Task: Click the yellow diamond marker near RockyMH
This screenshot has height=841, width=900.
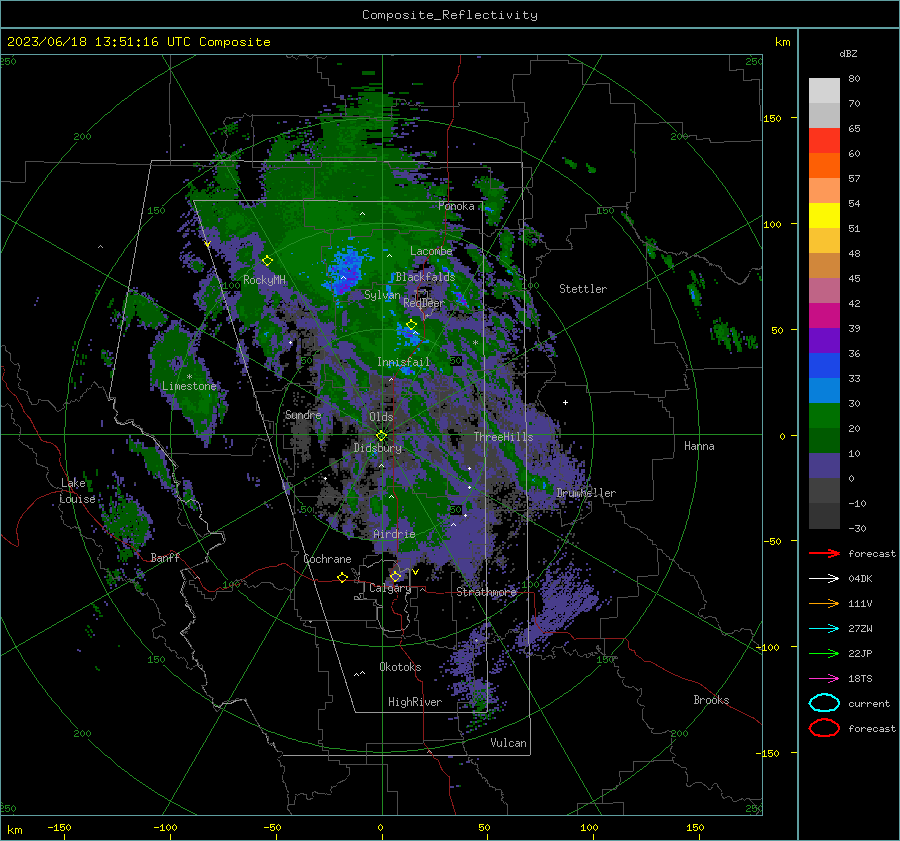Action: click(x=267, y=261)
